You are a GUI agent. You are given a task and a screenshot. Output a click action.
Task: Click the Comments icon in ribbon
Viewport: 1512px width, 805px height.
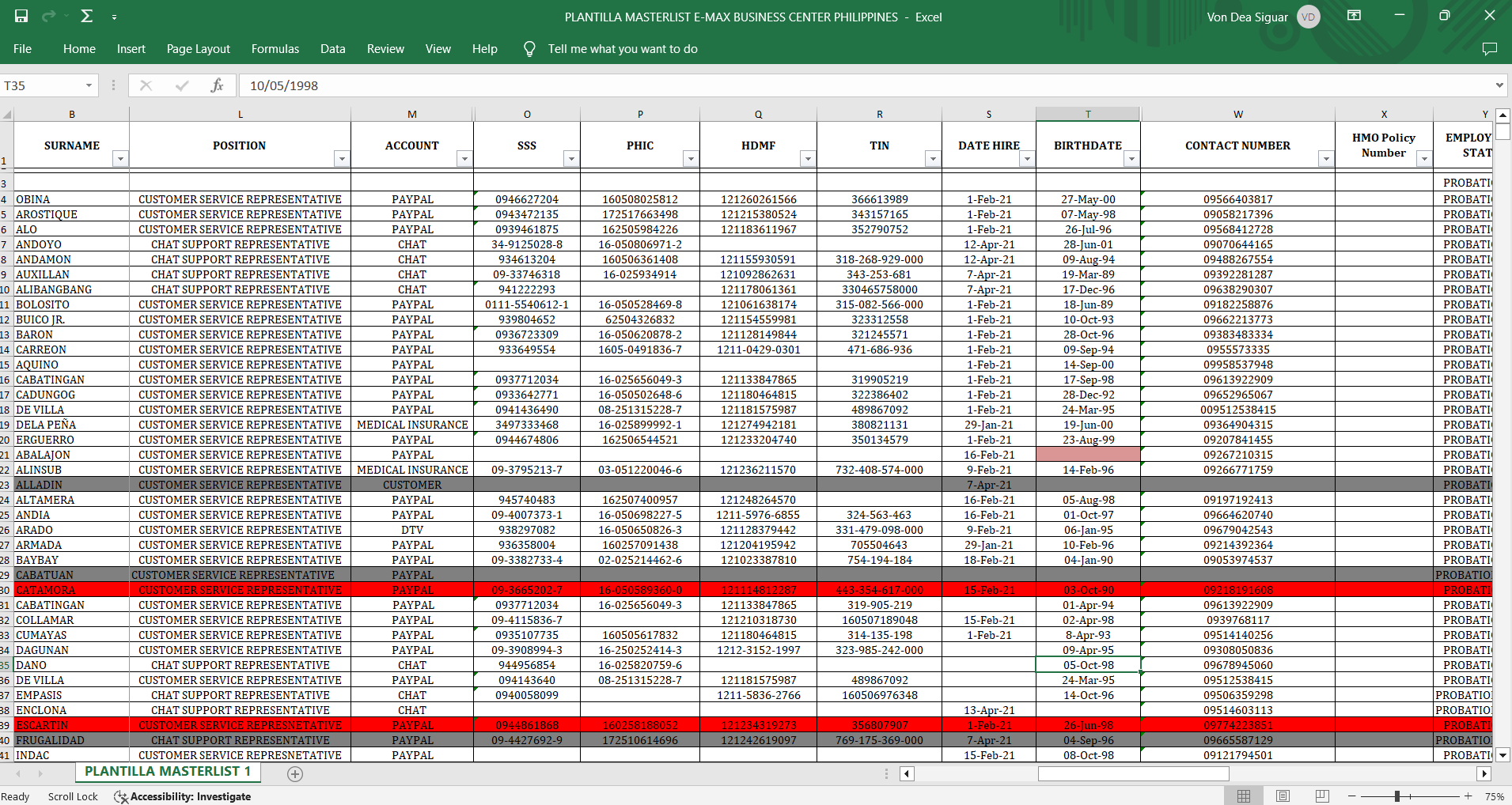pyautogui.click(x=1489, y=49)
